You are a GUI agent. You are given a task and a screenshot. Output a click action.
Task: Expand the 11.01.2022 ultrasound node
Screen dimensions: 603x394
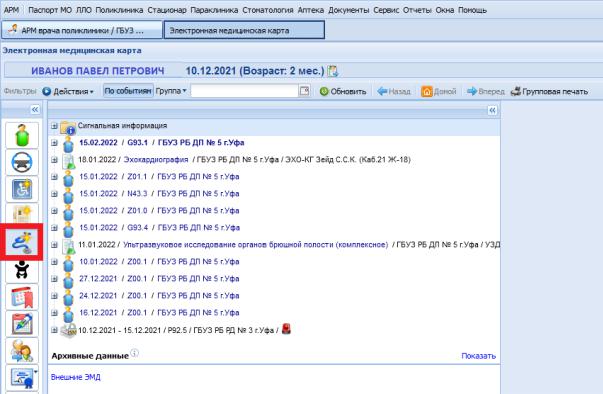pos(54,245)
